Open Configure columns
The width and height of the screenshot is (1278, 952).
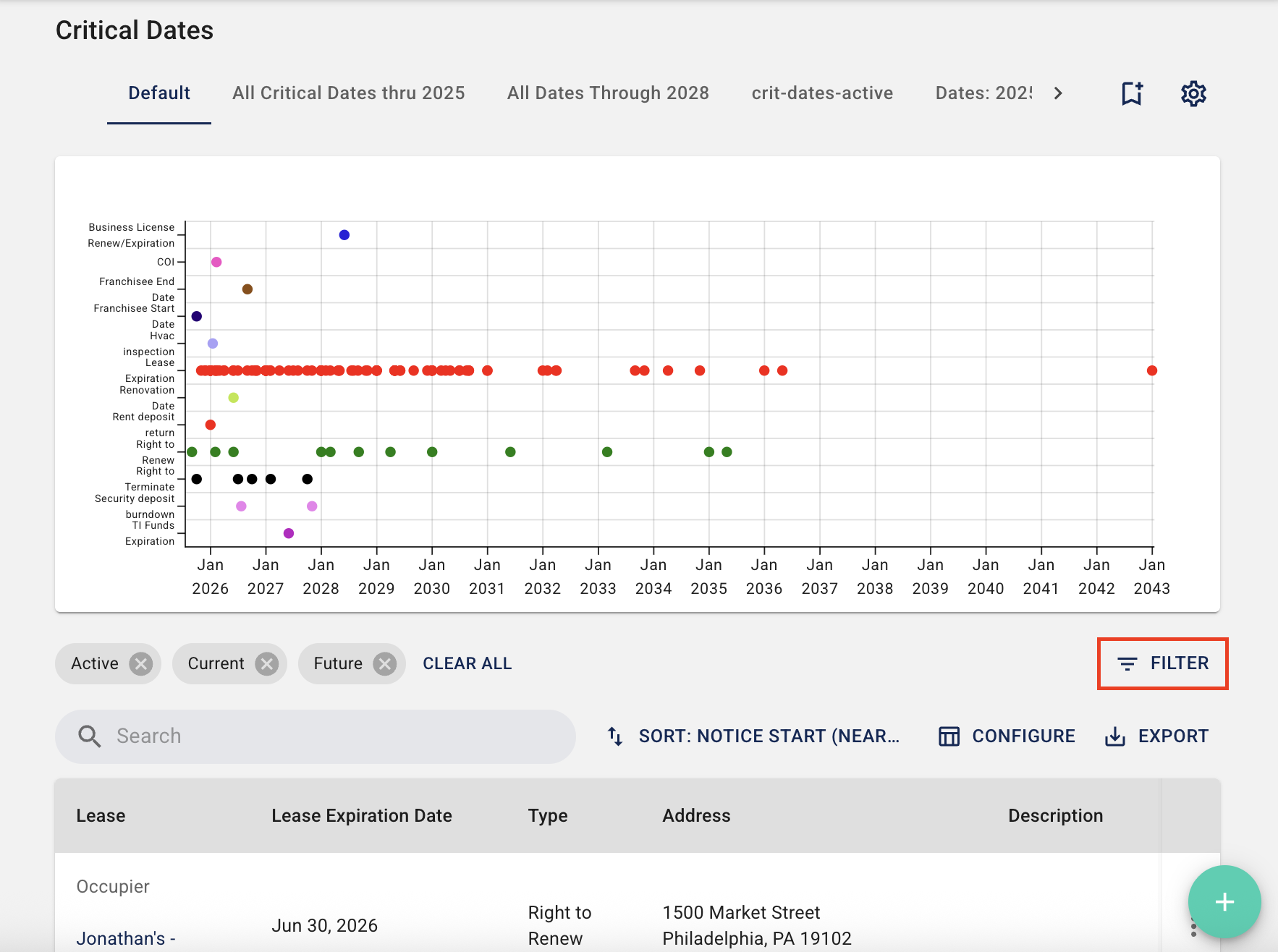[1007, 736]
